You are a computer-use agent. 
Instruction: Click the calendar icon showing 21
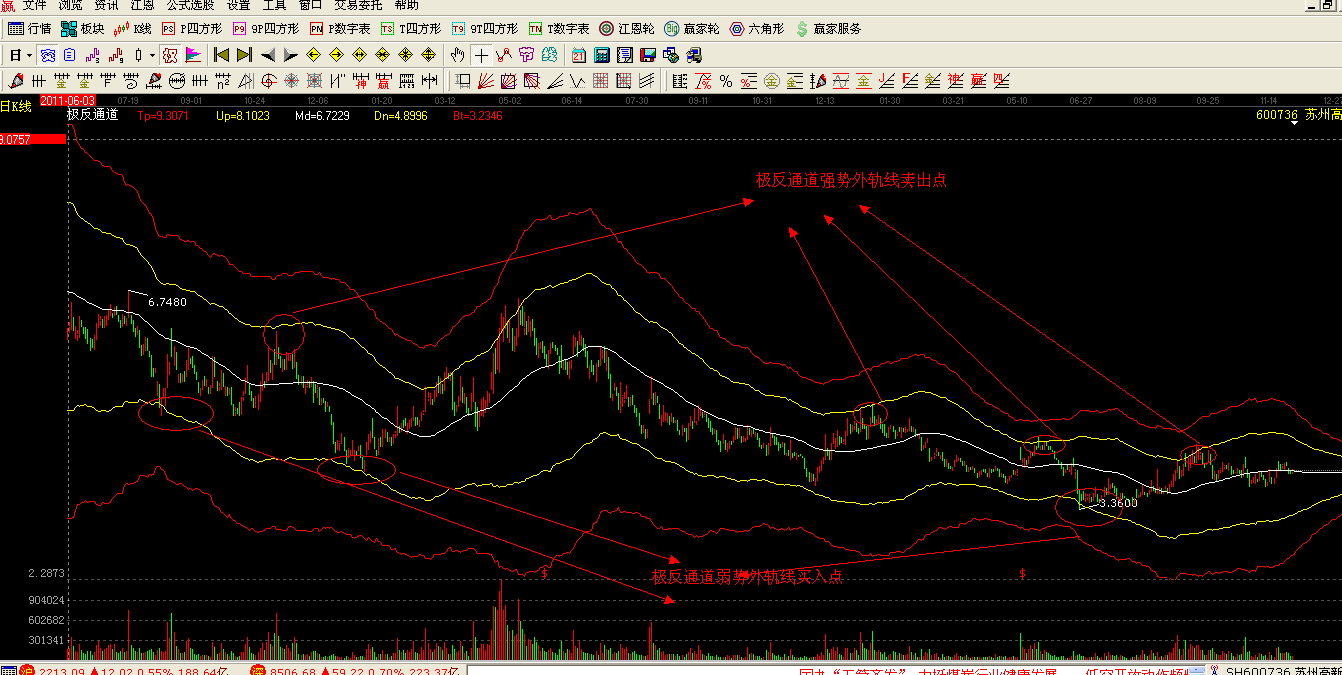pyautogui.click(x=579, y=55)
